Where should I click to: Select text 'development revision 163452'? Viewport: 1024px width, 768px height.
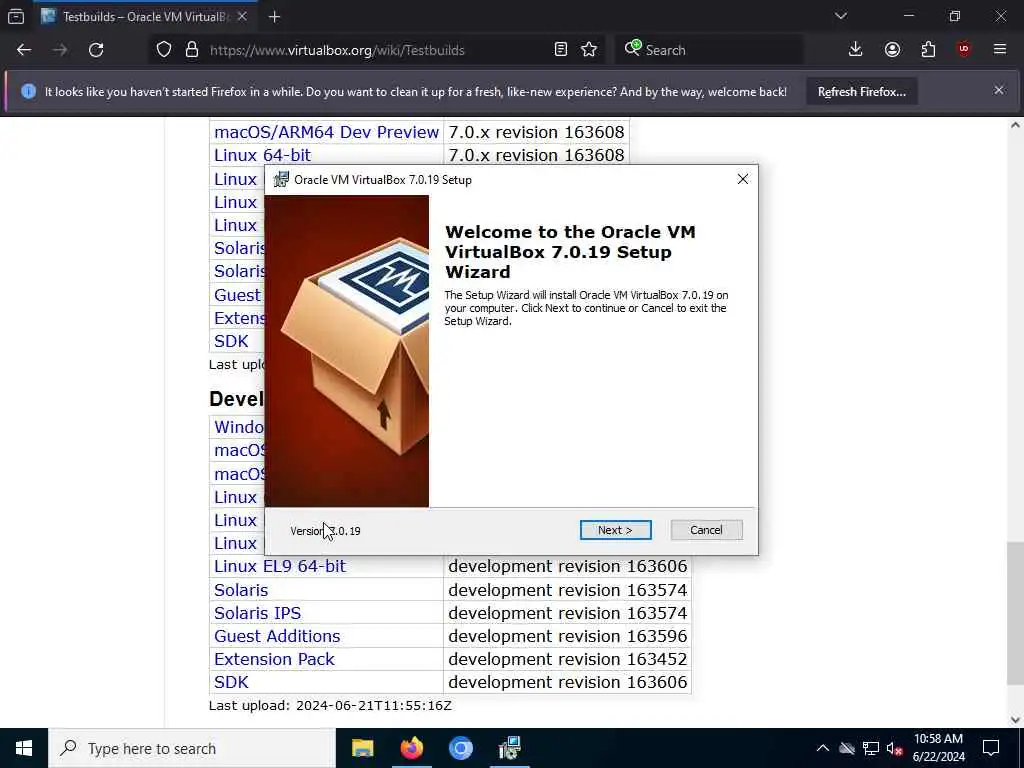(568, 660)
